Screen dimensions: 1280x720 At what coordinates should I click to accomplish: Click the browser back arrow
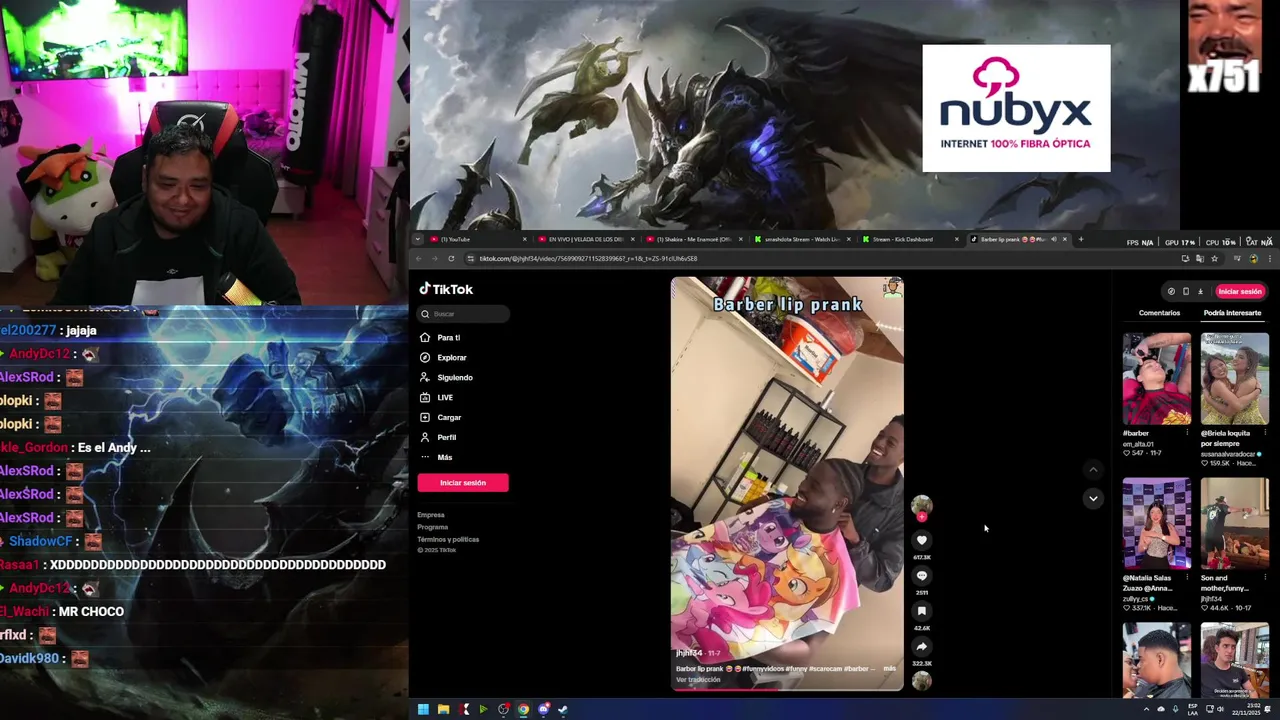point(419,259)
